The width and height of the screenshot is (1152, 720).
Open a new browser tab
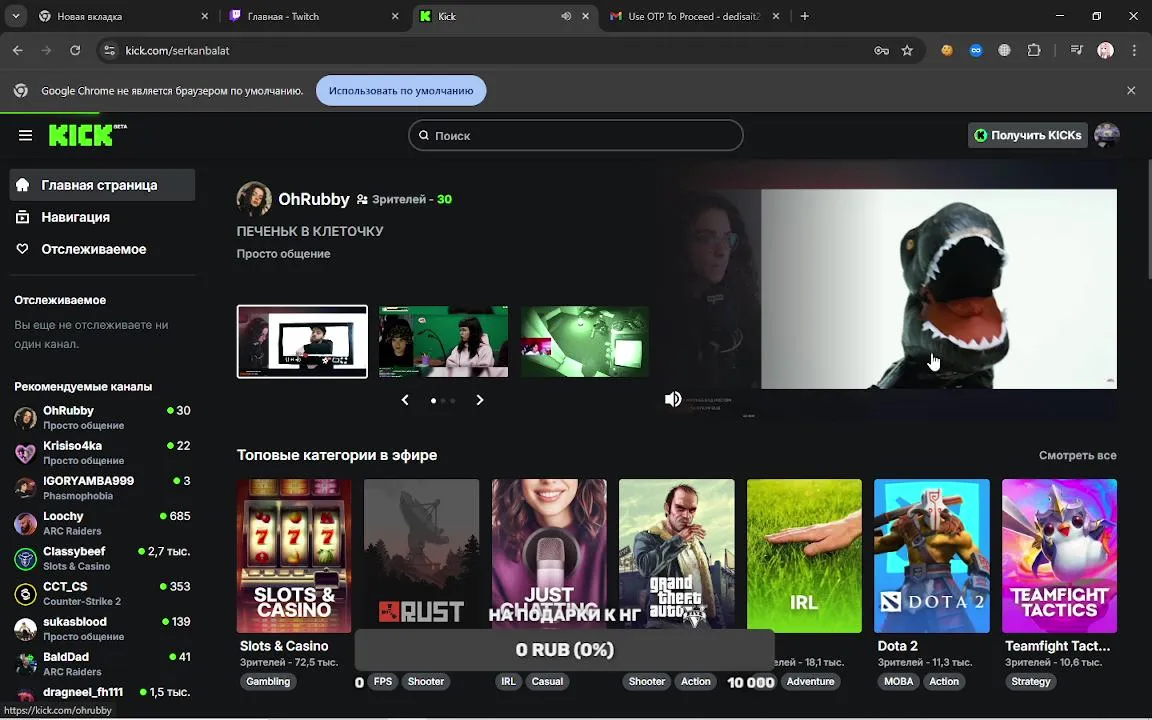tap(804, 16)
